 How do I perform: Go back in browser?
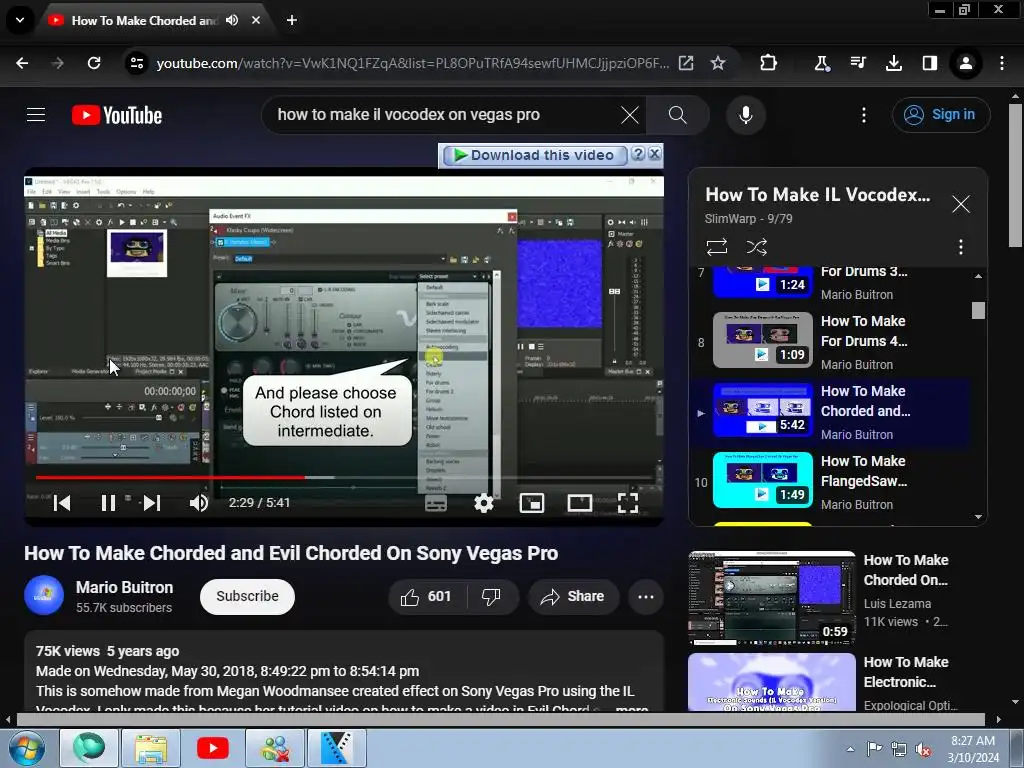(x=22, y=63)
